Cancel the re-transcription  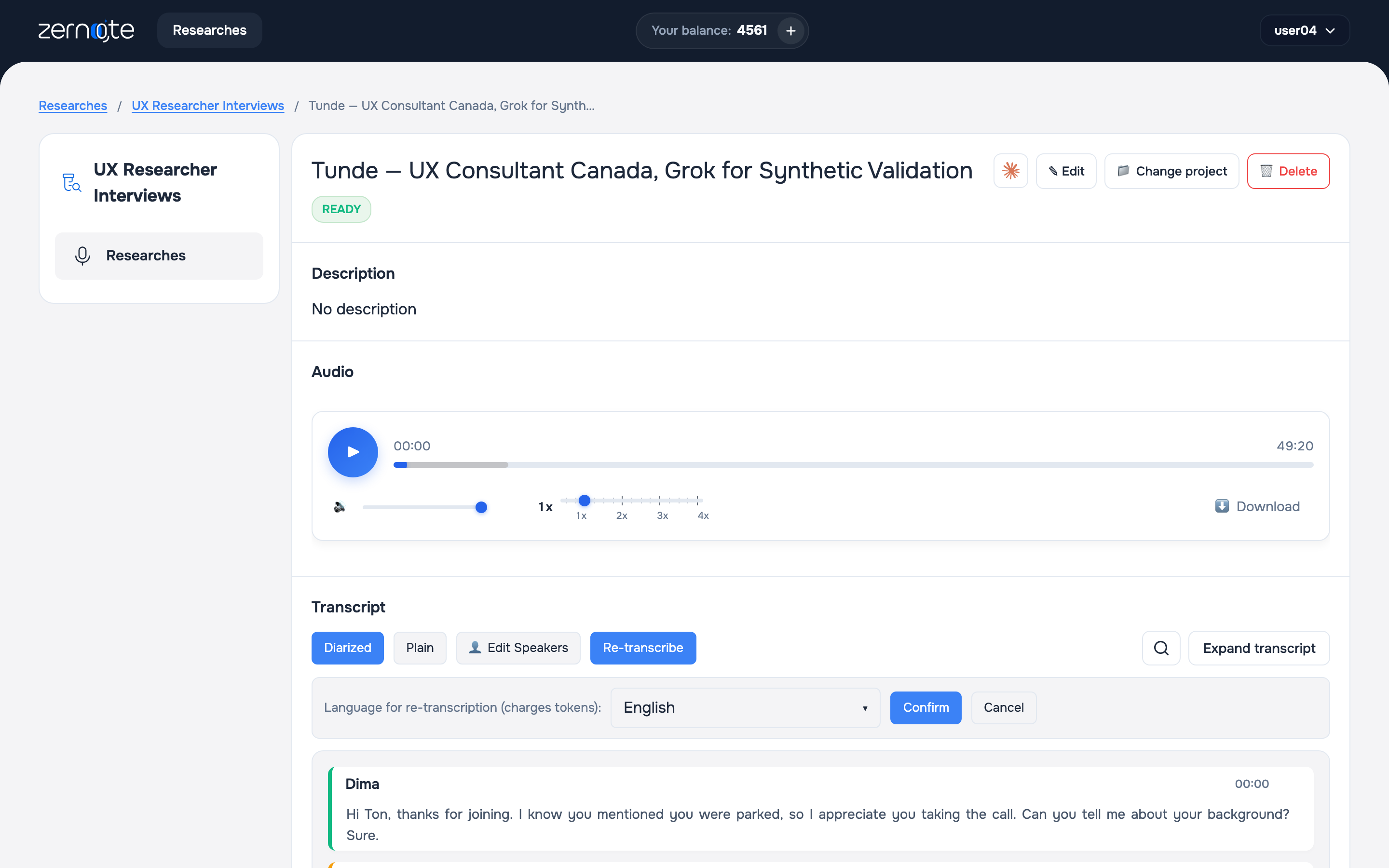1003,708
